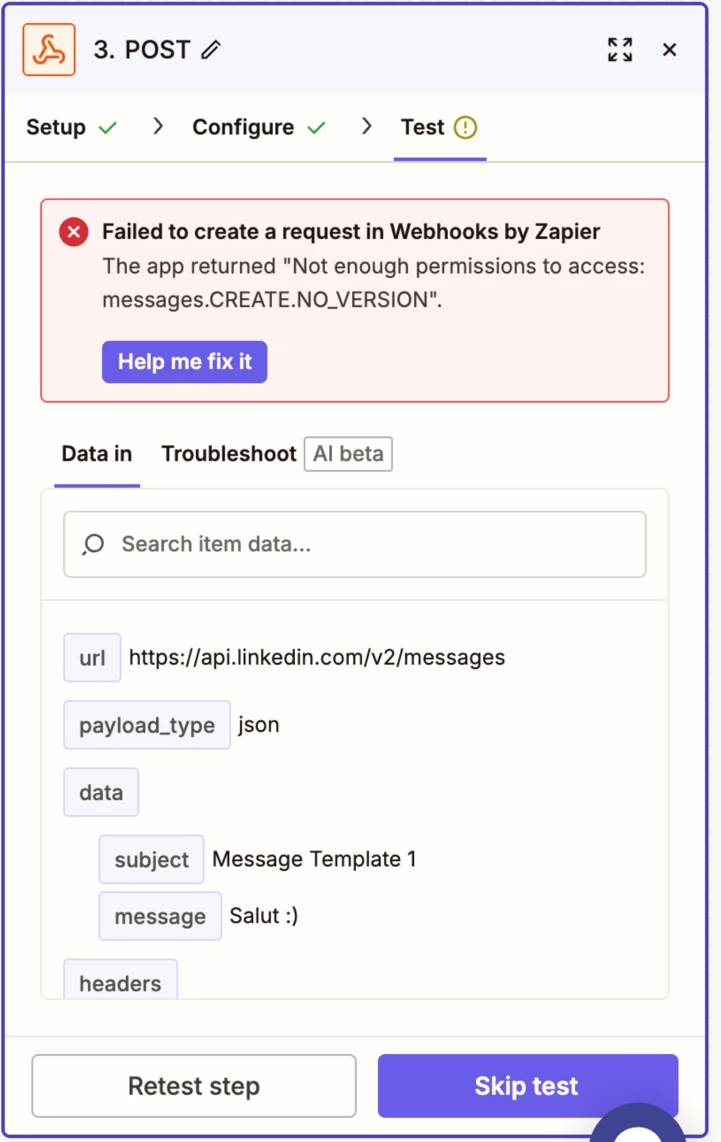Click the Setup green checkmark
The width and height of the screenshot is (721, 1142).
(x=107, y=128)
